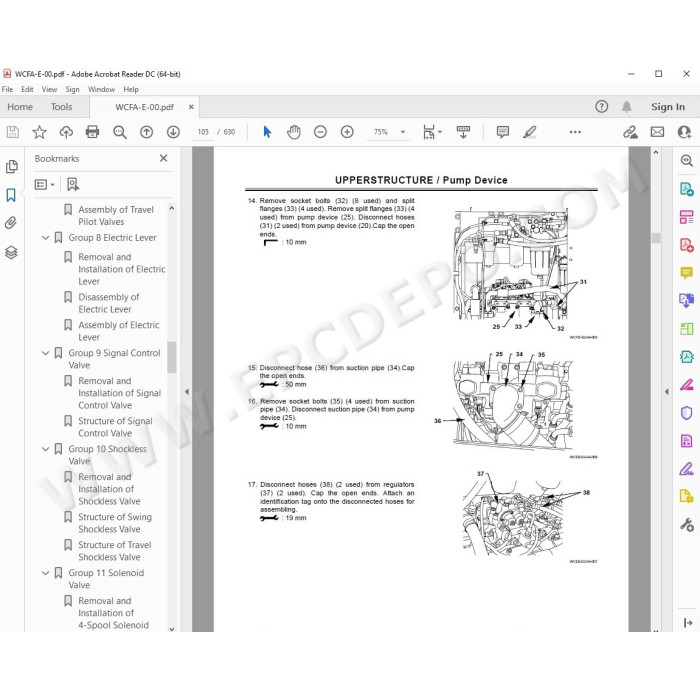Open search tool in right pane
The width and height of the screenshot is (700, 700).
pos(687,160)
